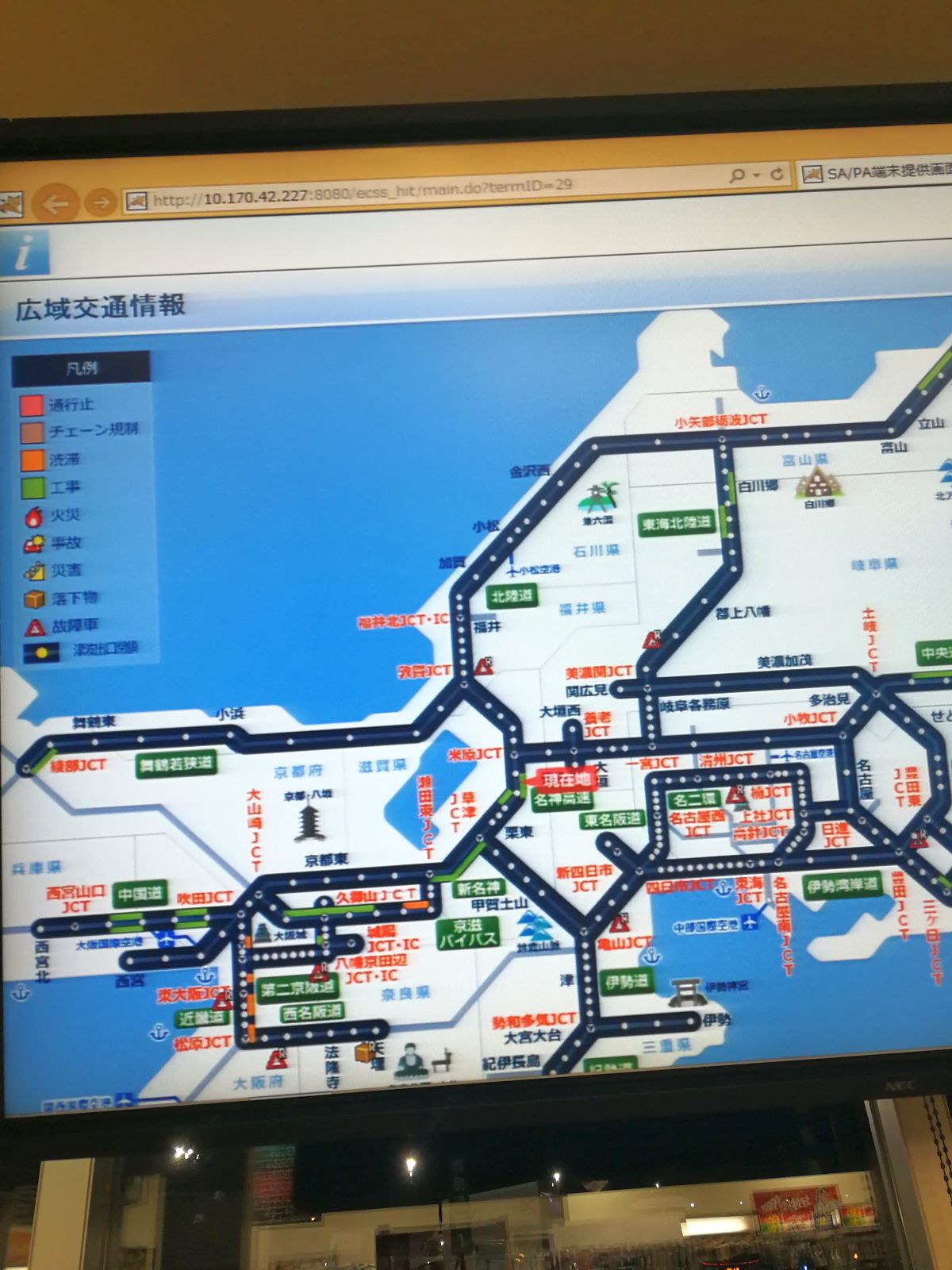Click the 凡例 legend header
Viewport: 952px width, 1270px height.
pyautogui.click(x=81, y=368)
